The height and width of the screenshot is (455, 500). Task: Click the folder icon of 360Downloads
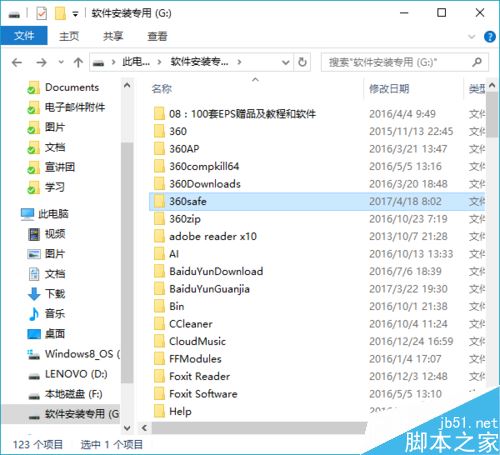pos(159,184)
